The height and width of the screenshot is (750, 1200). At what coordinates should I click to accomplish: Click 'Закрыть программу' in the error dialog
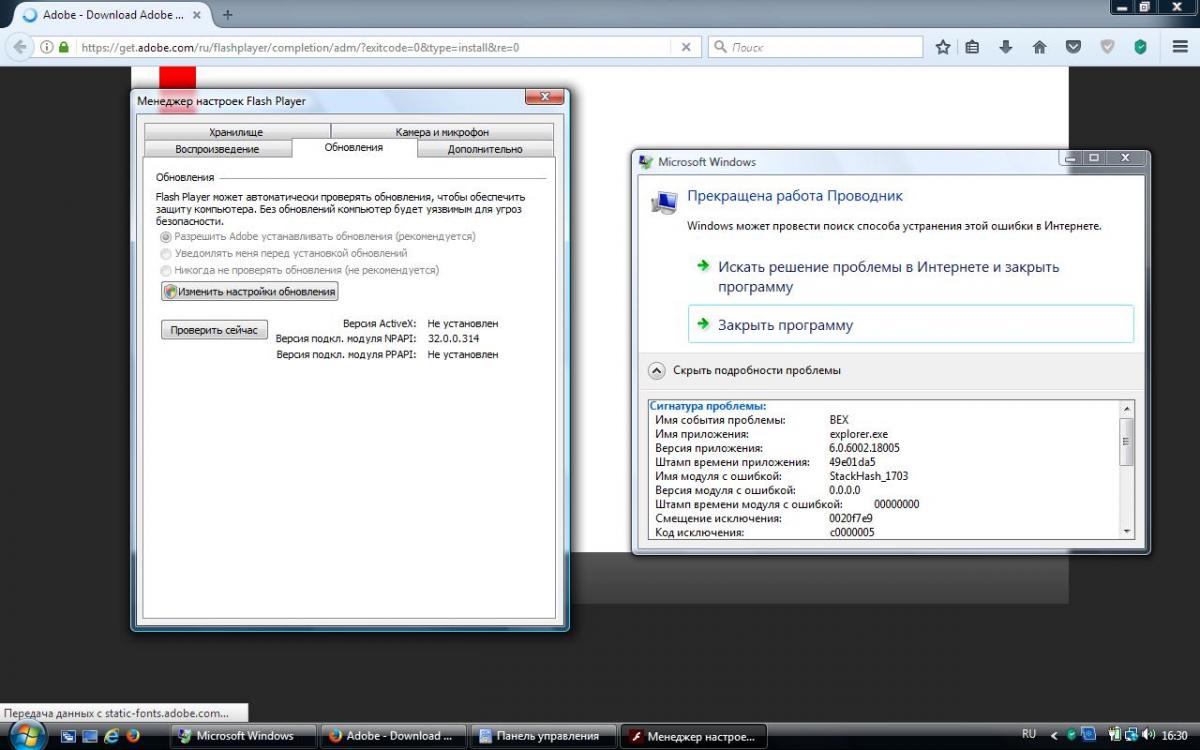(x=785, y=325)
